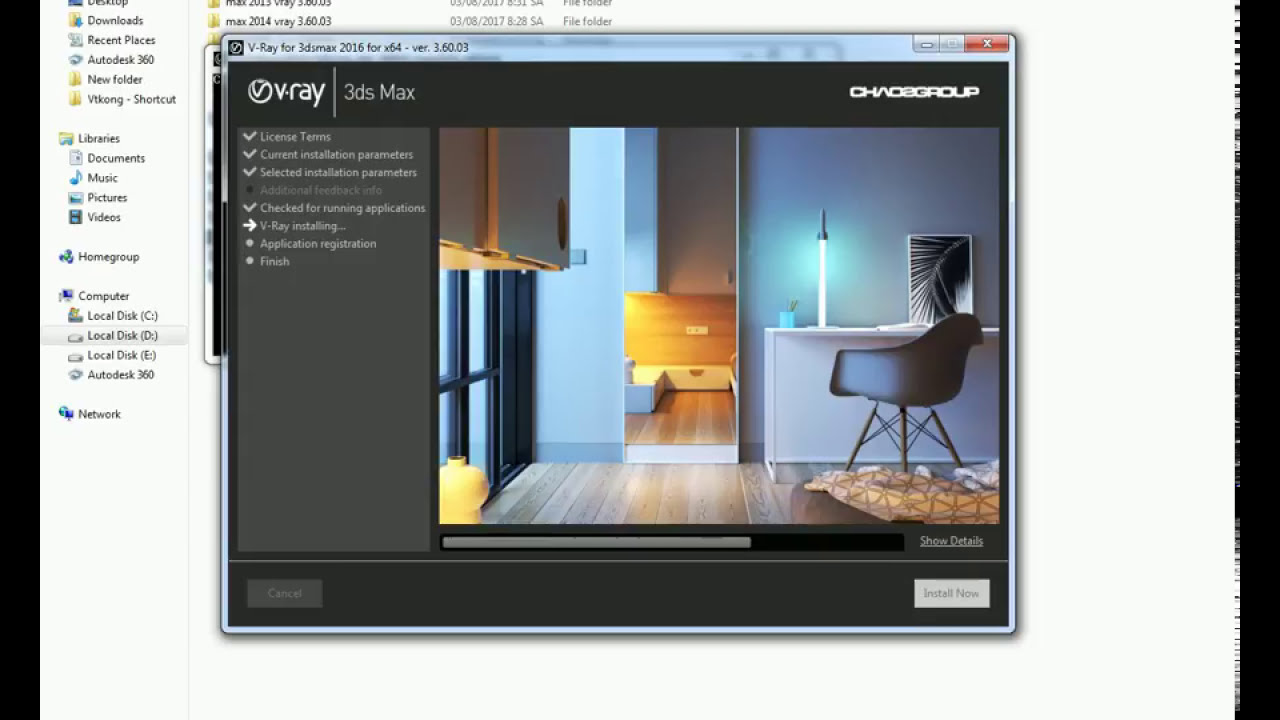Open Vtkong - Shortcut in sidebar
This screenshot has width=1280, height=720.
pos(131,99)
